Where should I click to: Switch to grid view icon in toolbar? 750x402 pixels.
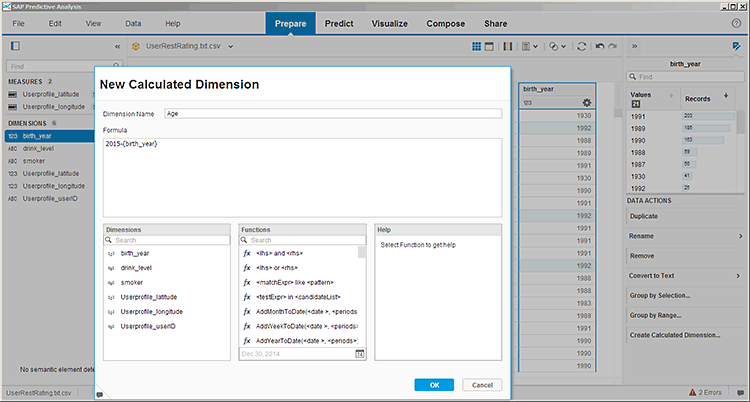coord(476,46)
